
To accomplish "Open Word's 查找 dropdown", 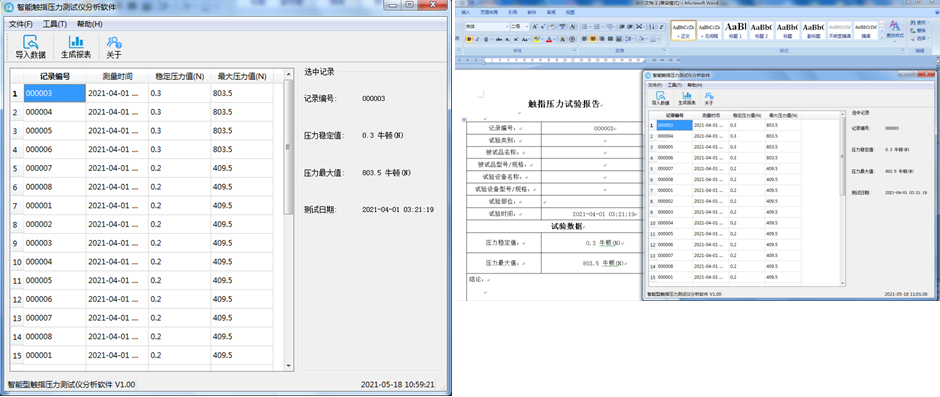I will (921, 22).
